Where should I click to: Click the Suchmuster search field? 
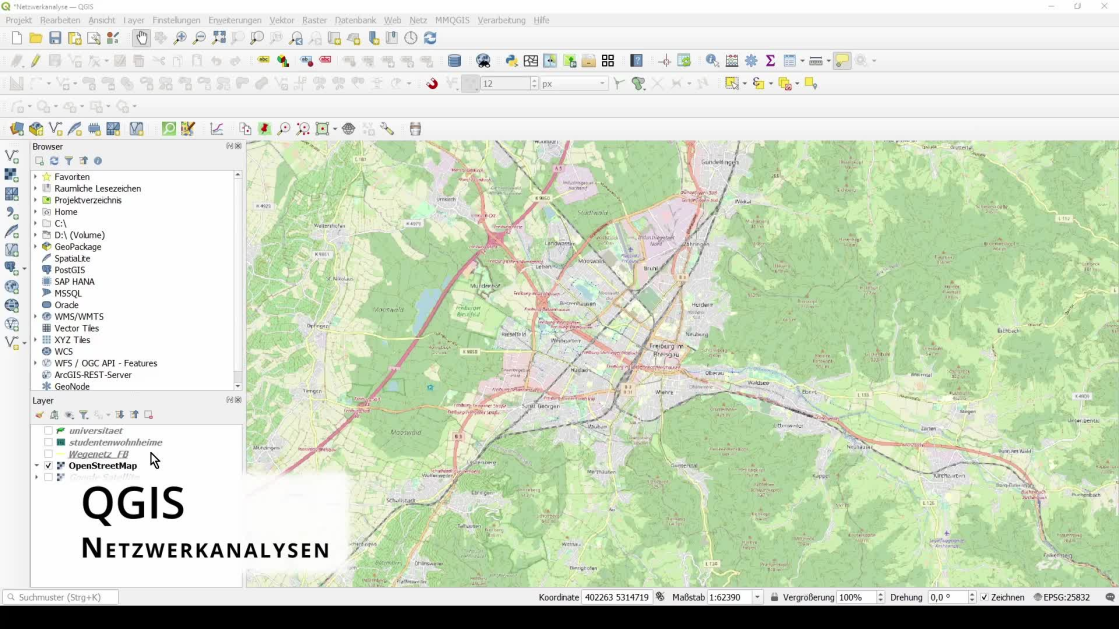(x=61, y=597)
